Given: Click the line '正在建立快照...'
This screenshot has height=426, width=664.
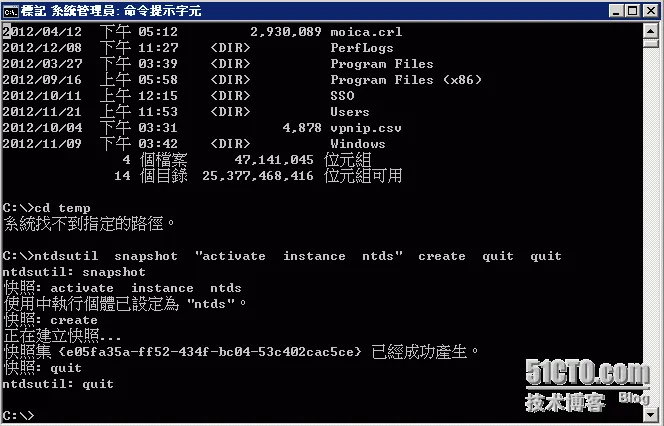Looking at the screenshot, I should 62,336.
